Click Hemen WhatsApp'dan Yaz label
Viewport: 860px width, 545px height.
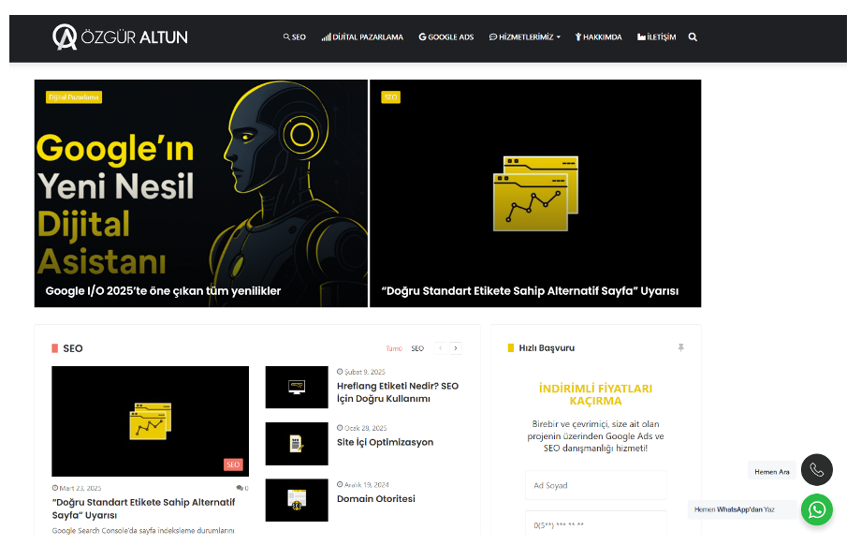(742, 509)
